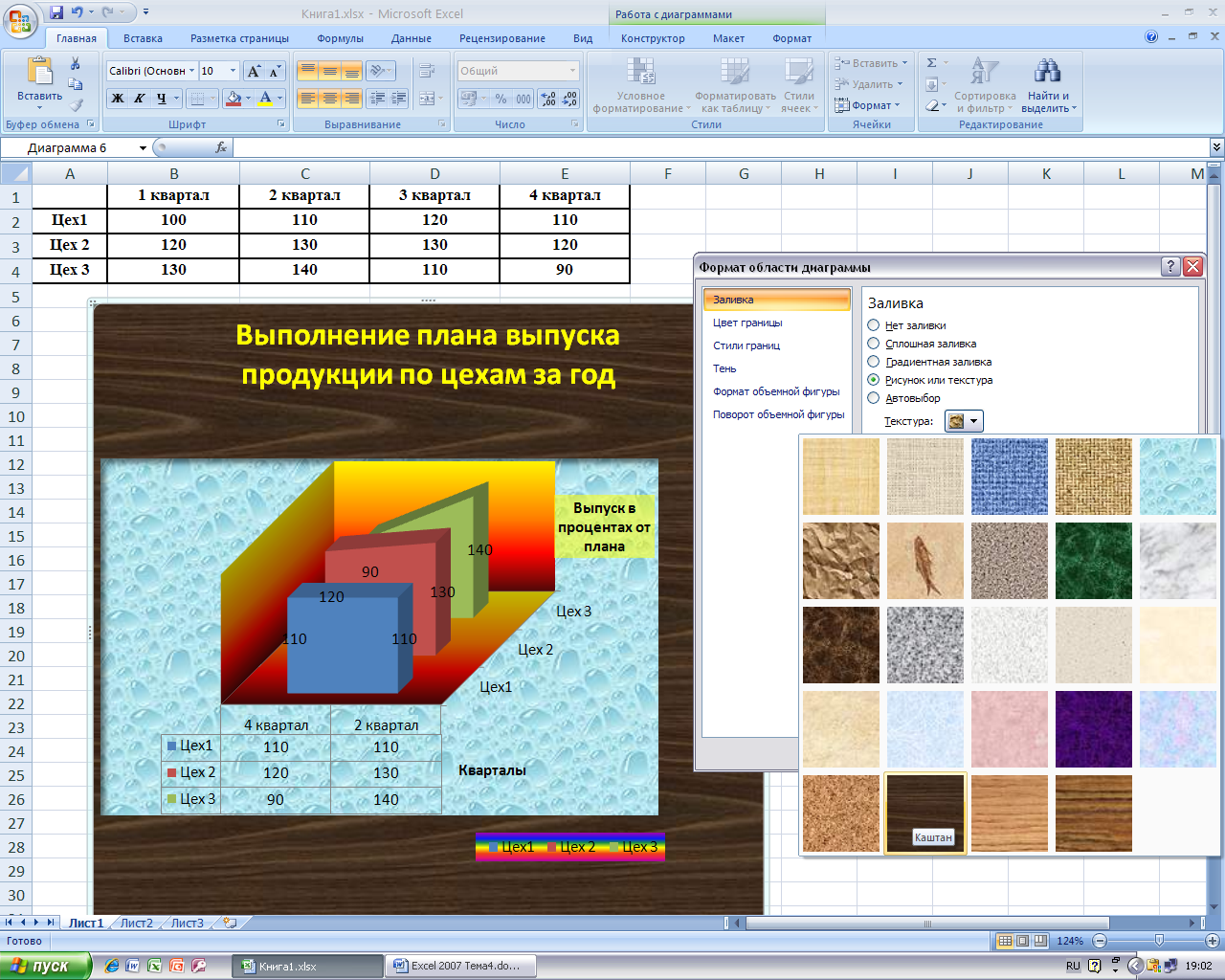Adjust the zoom slider at 124%
1225x980 pixels.
[x=1159, y=941]
